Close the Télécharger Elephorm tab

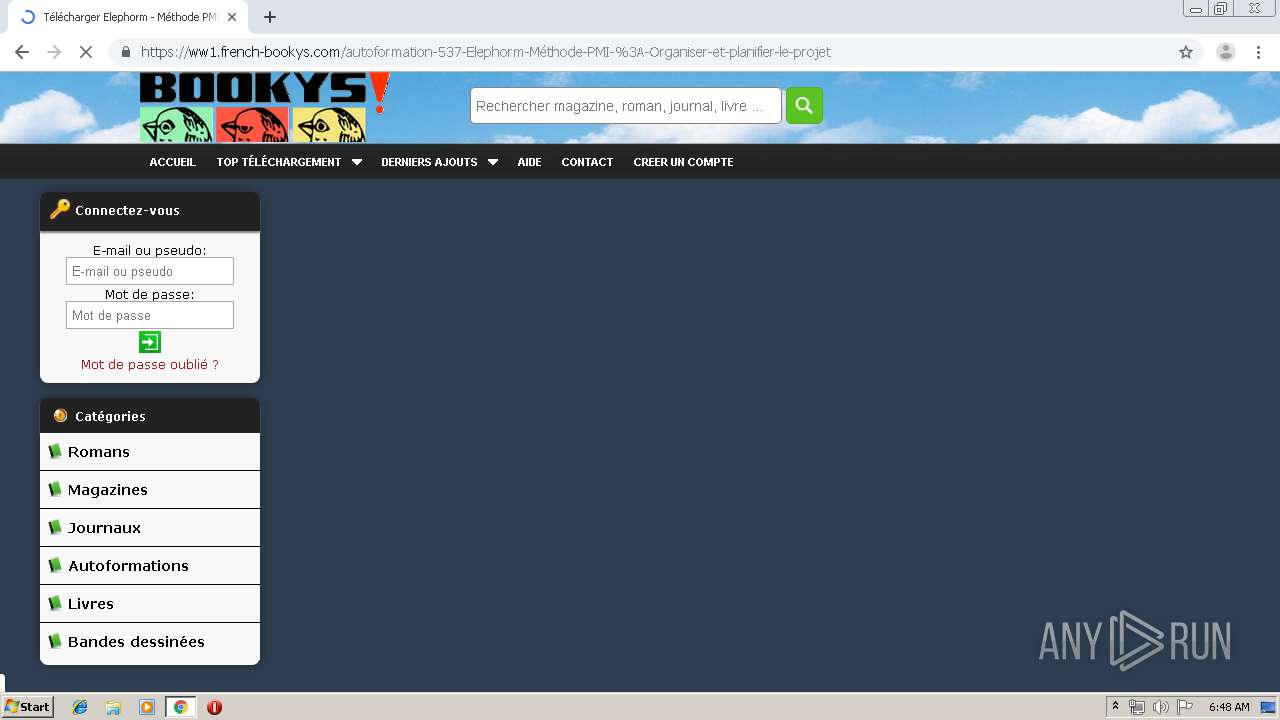[232, 17]
